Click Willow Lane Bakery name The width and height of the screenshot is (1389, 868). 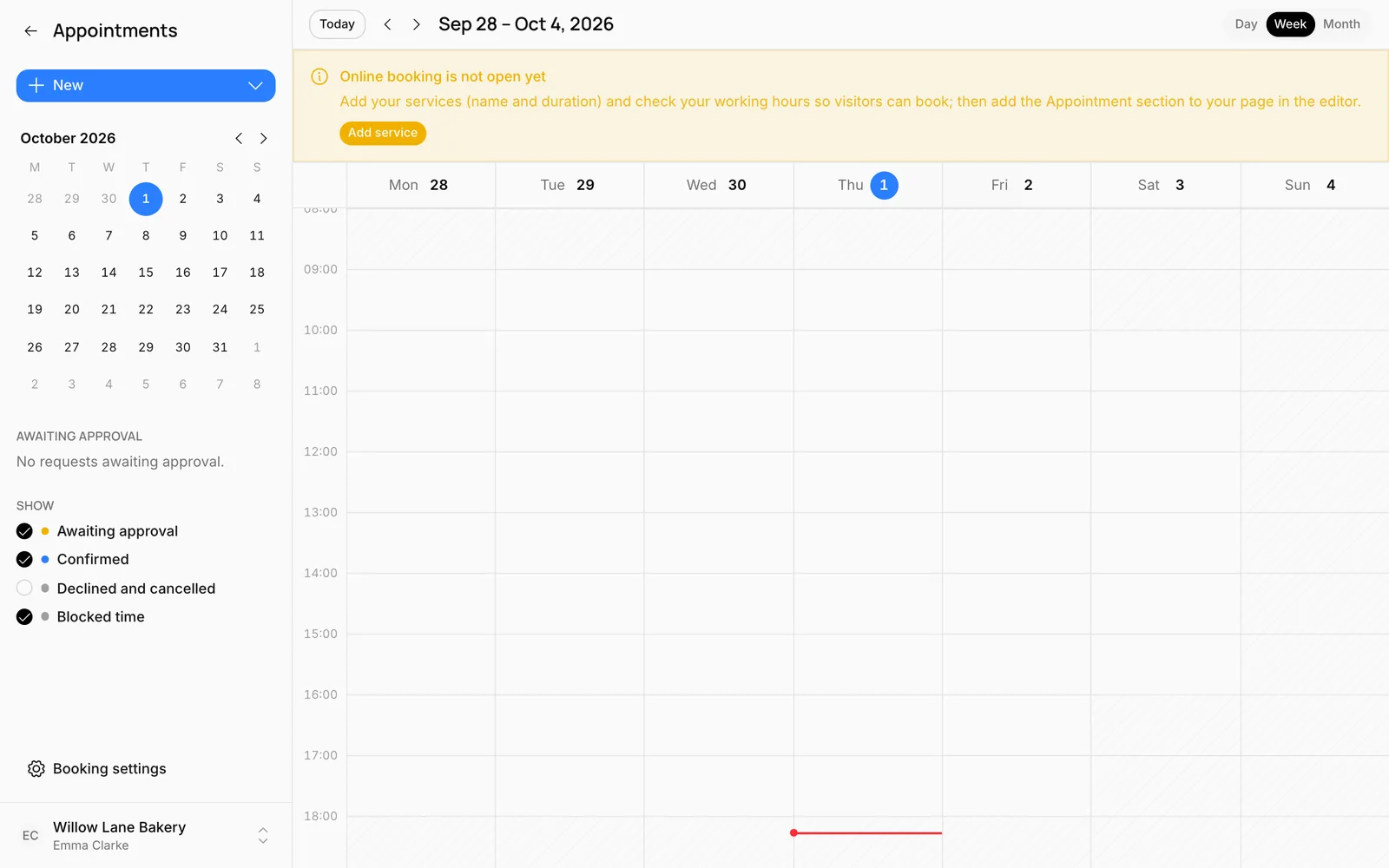[120, 827]
